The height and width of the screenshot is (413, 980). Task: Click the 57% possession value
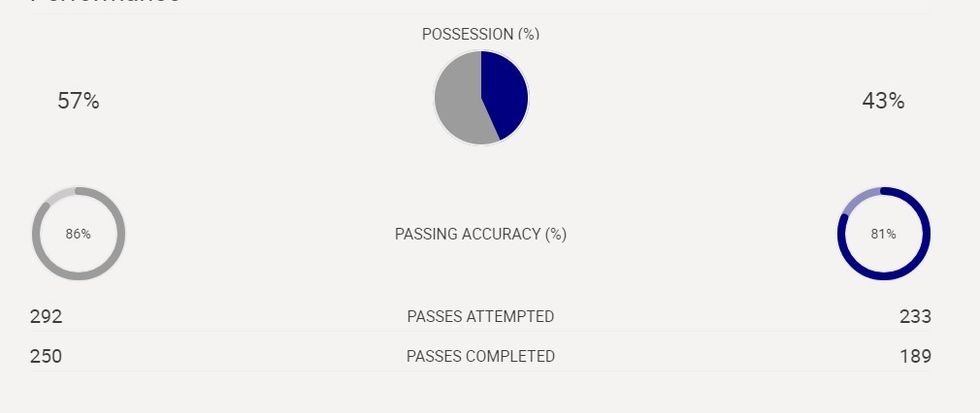click(78, 101)
